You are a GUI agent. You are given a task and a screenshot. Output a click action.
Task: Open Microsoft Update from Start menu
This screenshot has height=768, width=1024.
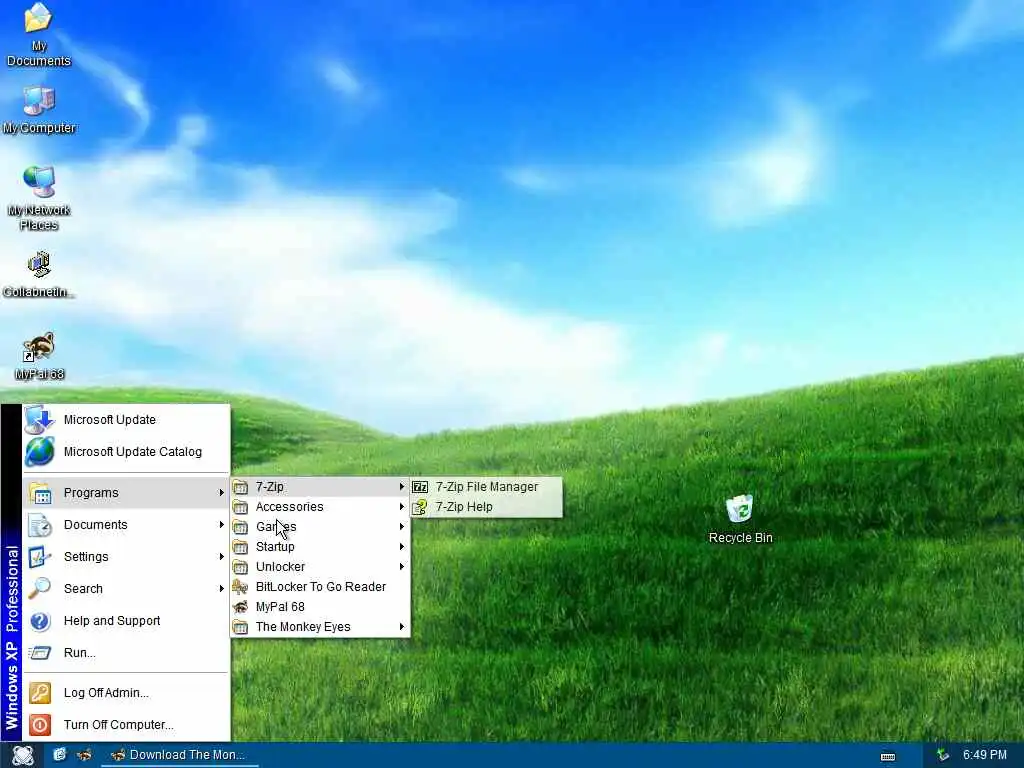coord(127,419)
